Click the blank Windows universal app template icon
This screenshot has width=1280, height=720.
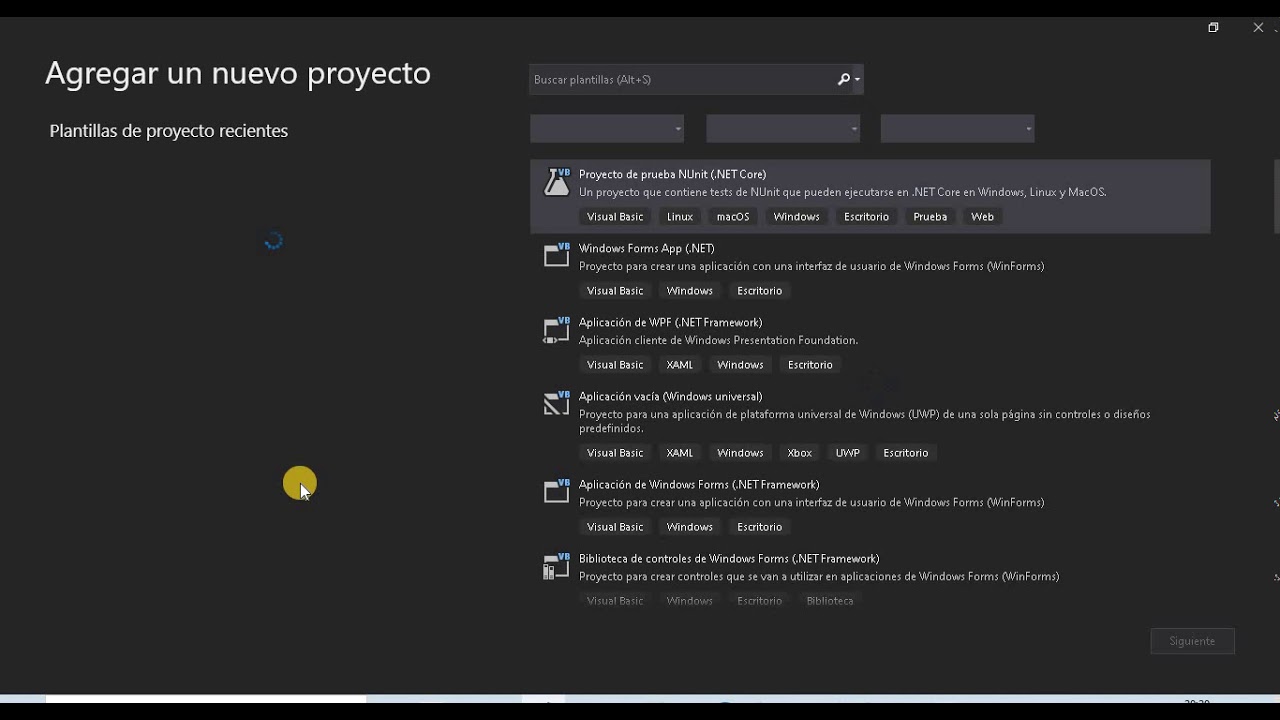tap(556, 403)
